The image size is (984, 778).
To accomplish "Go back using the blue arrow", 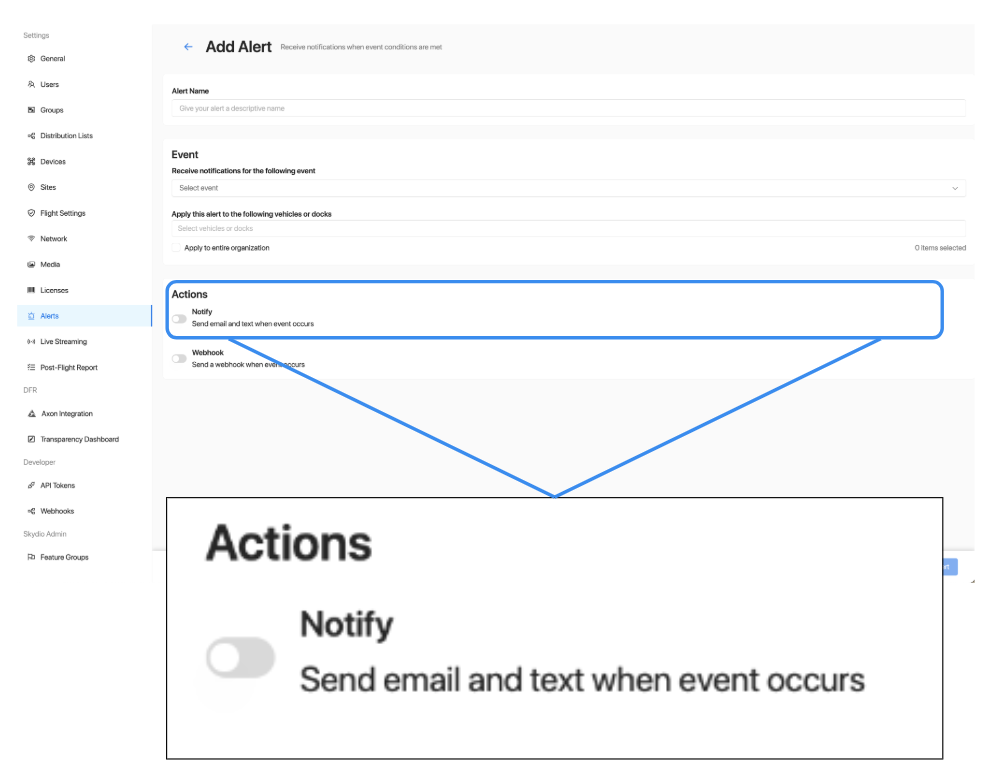I will point(188,46).
